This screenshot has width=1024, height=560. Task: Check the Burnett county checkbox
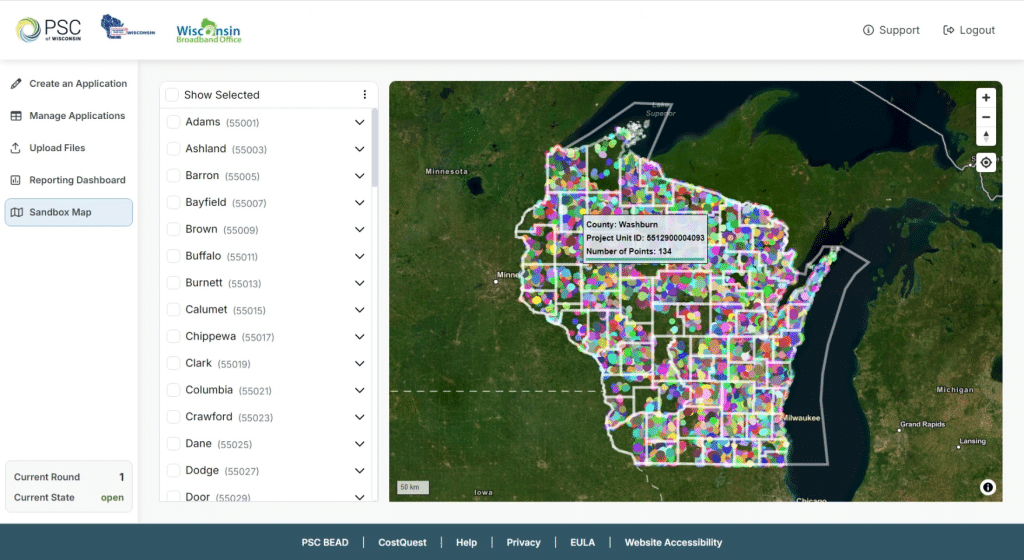click(173, 283)
